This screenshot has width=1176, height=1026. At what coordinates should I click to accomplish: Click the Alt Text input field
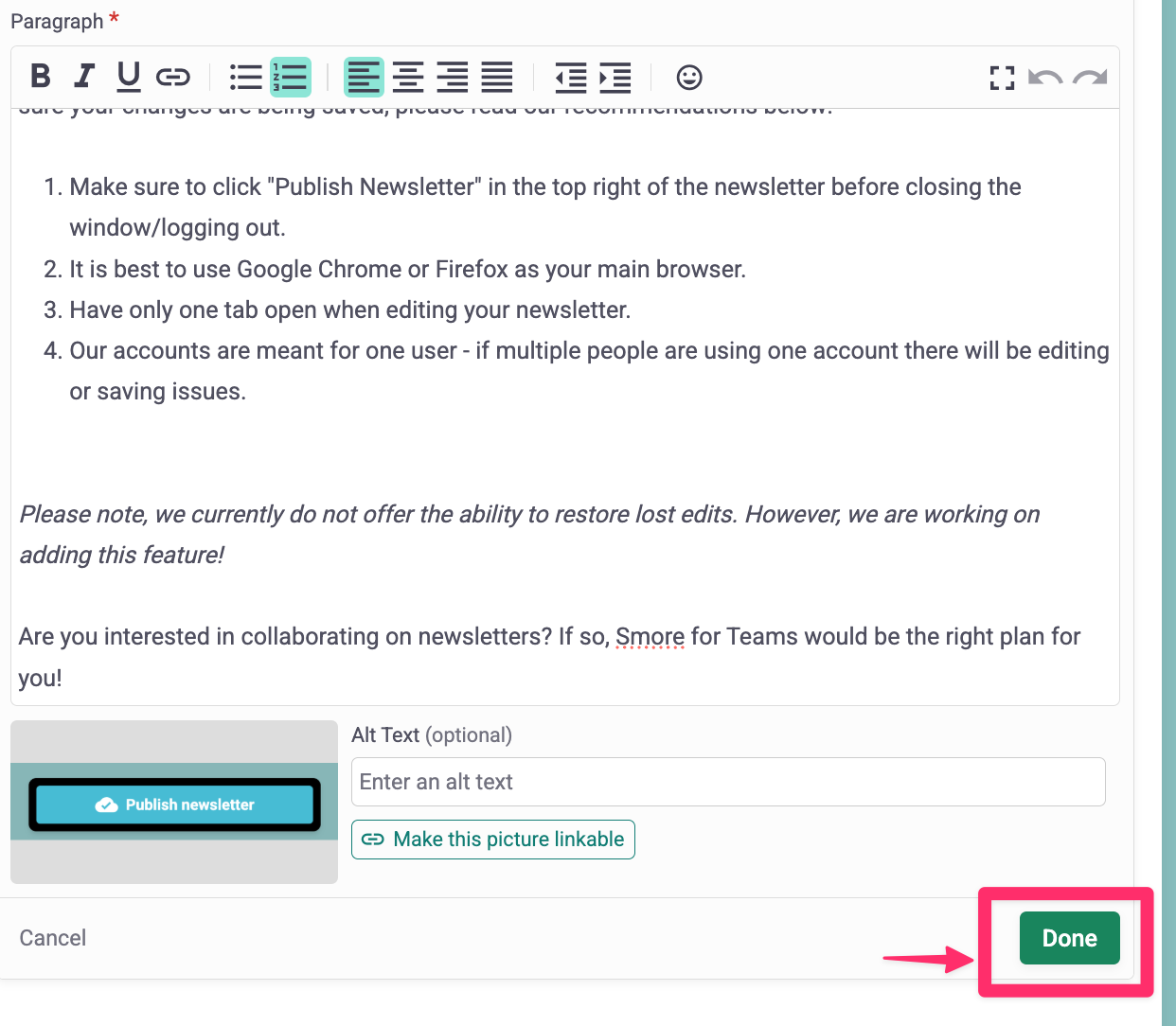tap(727, 782)
